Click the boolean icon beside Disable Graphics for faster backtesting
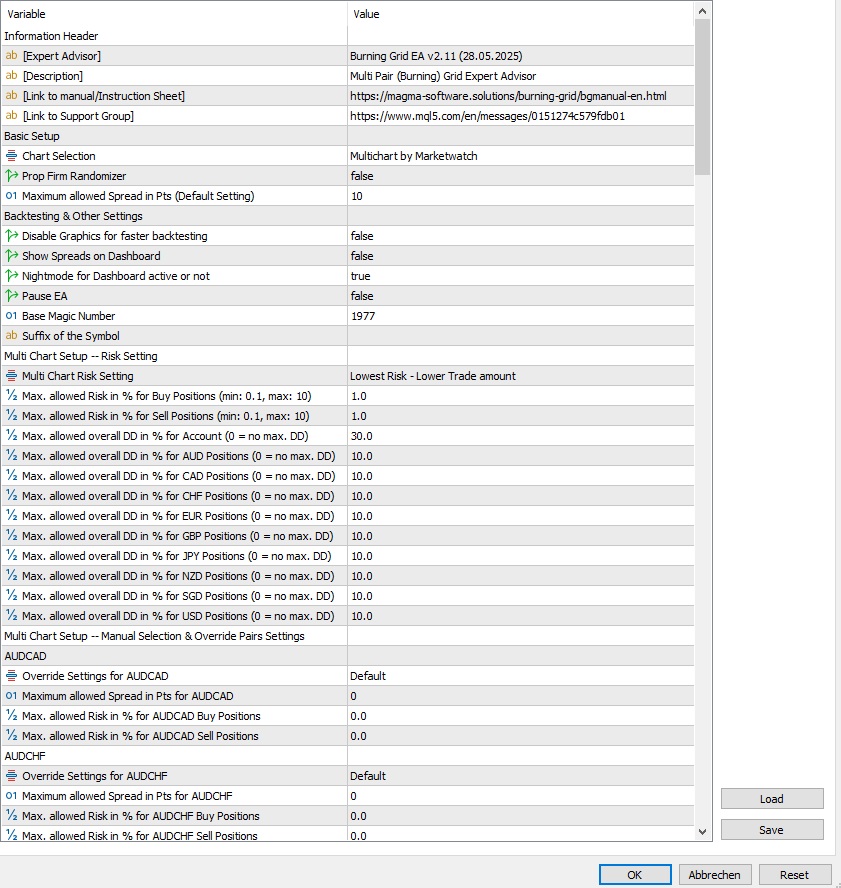 click(x=11, y=236)
